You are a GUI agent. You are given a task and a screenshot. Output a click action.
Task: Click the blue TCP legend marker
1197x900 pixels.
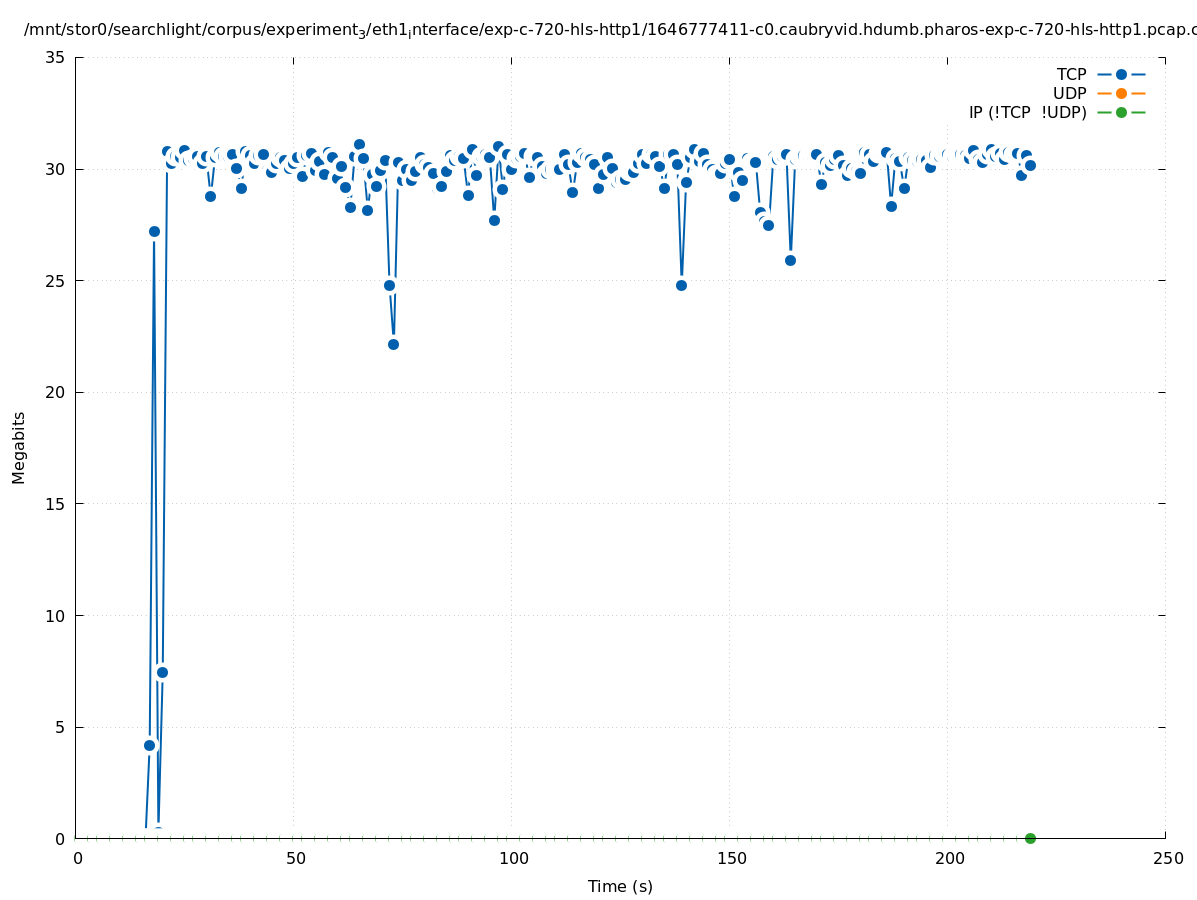click(1121, 74)
